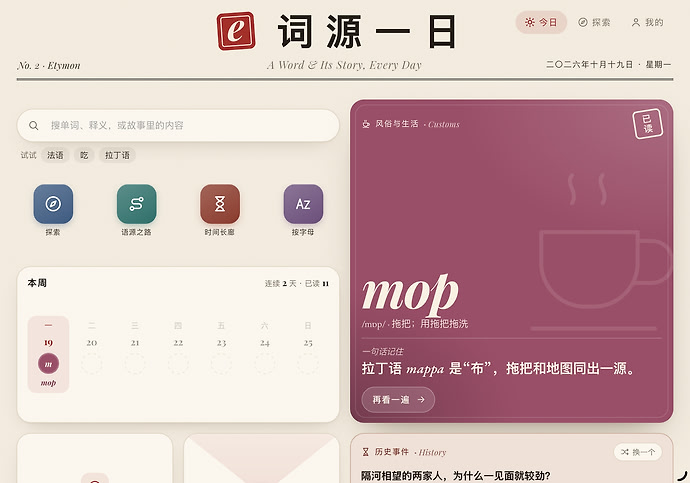Click the hourglass icon beside 历史事件
The image size is (690, 483).
[x=365, y=452]
